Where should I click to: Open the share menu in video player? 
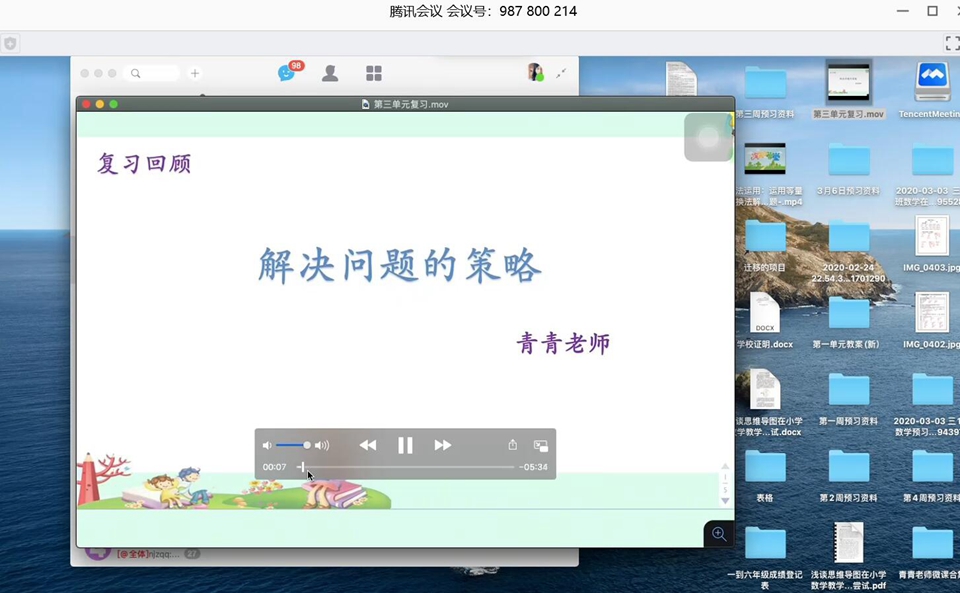[513, 445]
